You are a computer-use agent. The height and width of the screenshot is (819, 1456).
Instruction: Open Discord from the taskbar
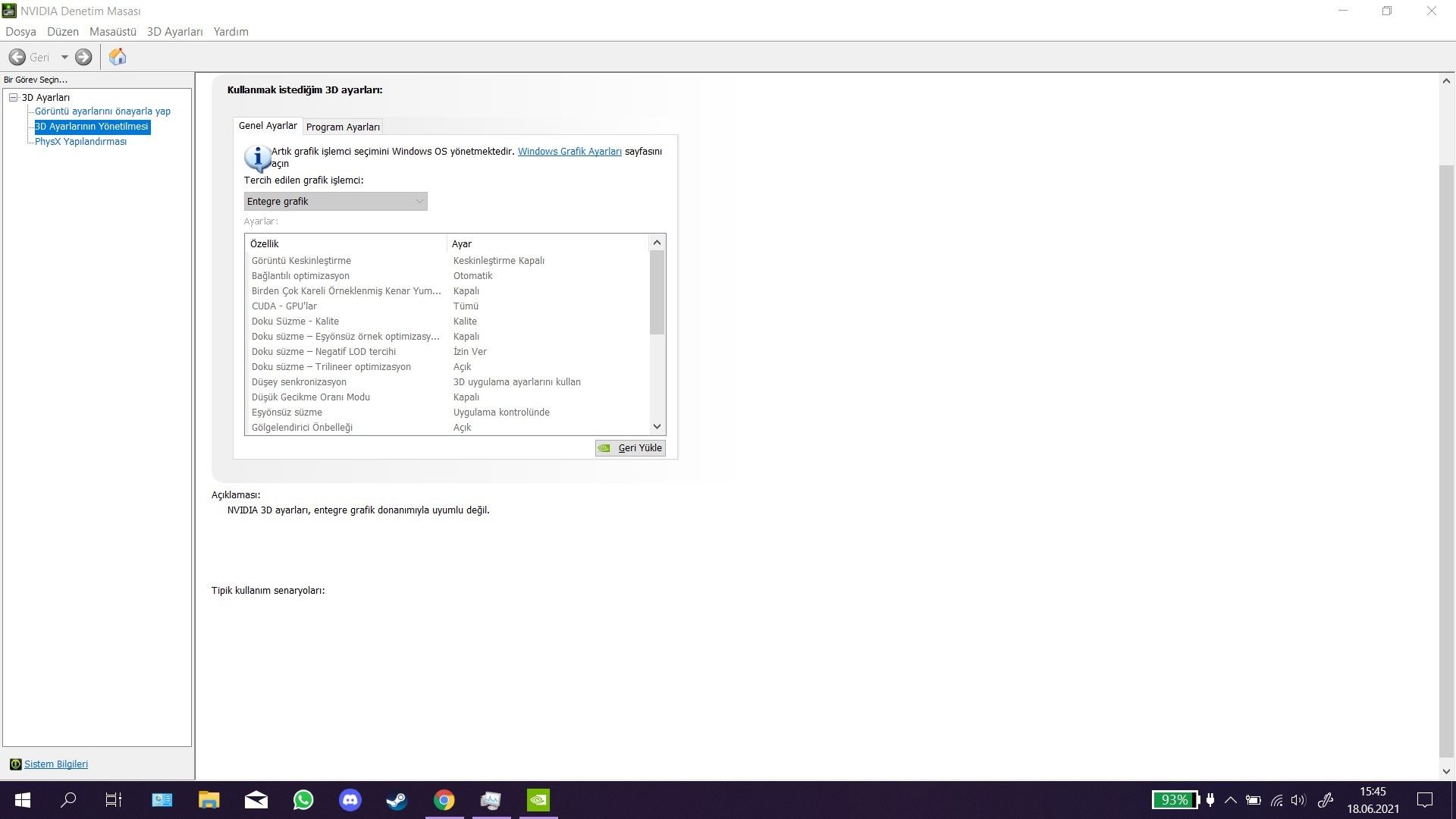tap(350, 799)
